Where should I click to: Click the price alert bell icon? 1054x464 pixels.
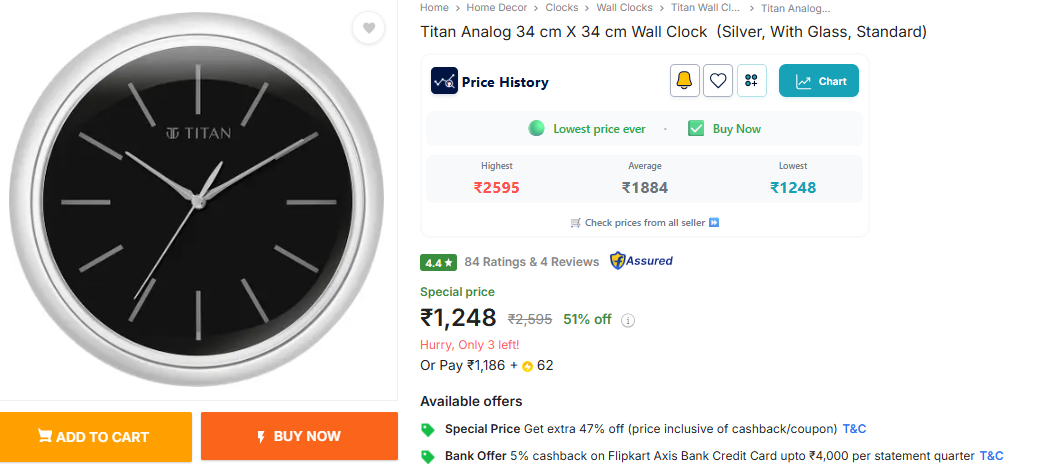(685, 81)
